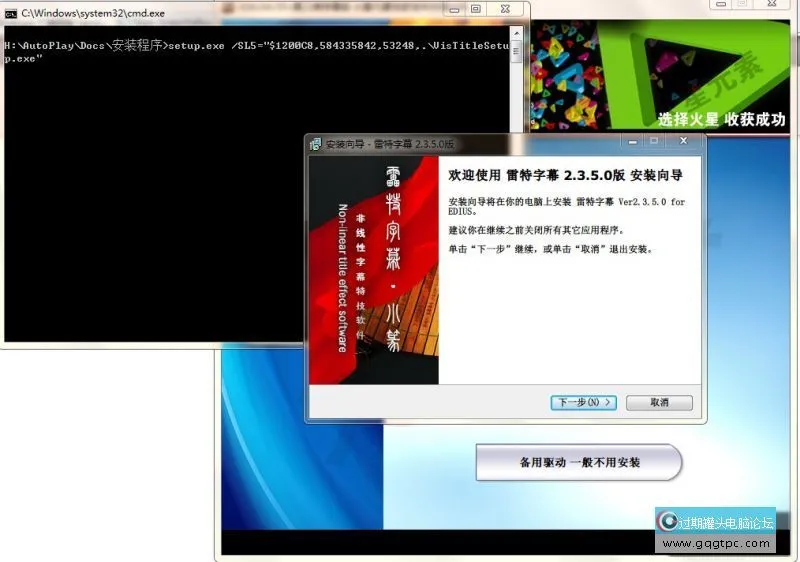The image size is (800, 562).
Task: Click the 下一步(N) button in installer
Action: tap(584, 402)
